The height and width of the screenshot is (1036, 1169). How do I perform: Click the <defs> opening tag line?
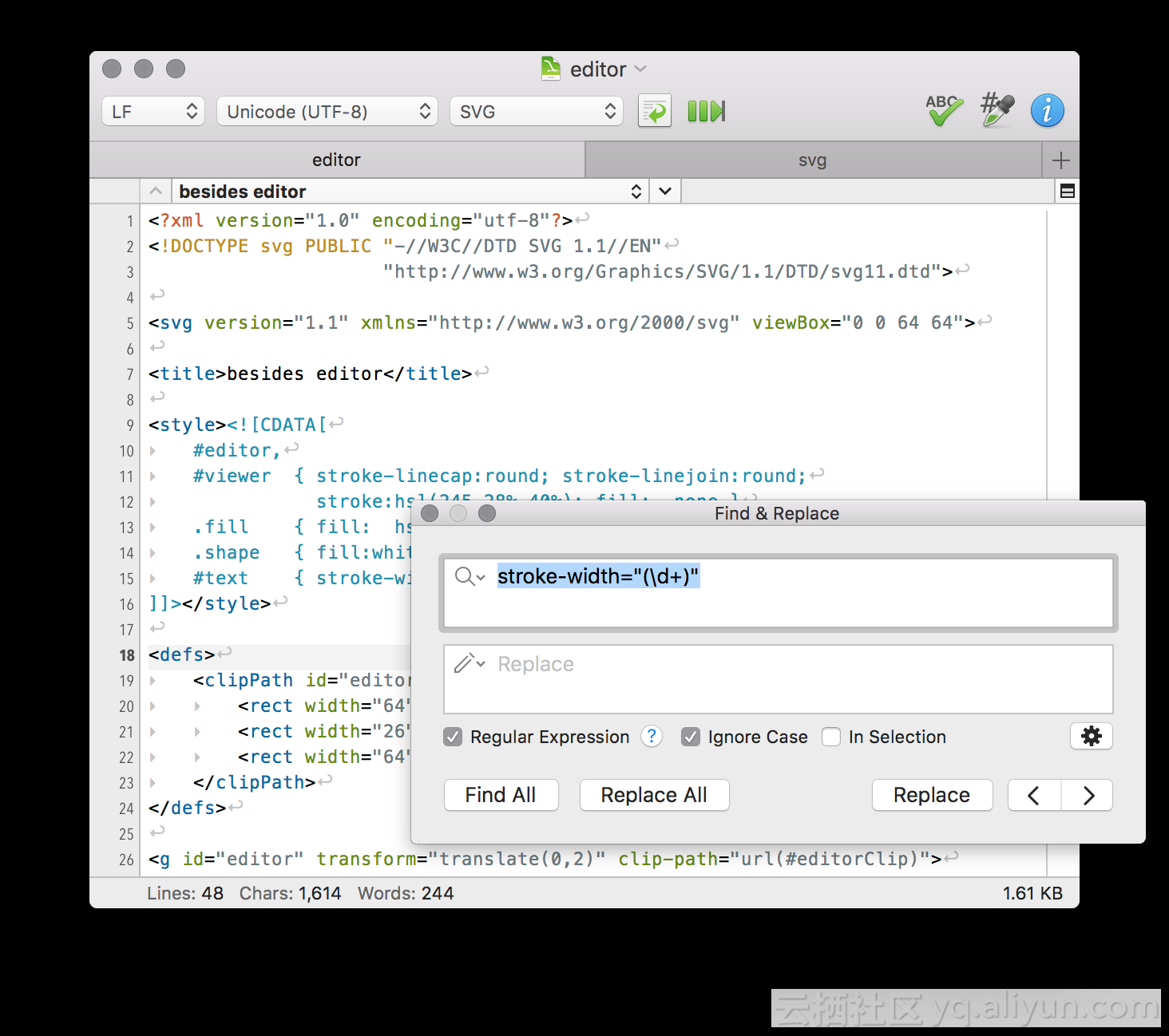pos(182,654)
